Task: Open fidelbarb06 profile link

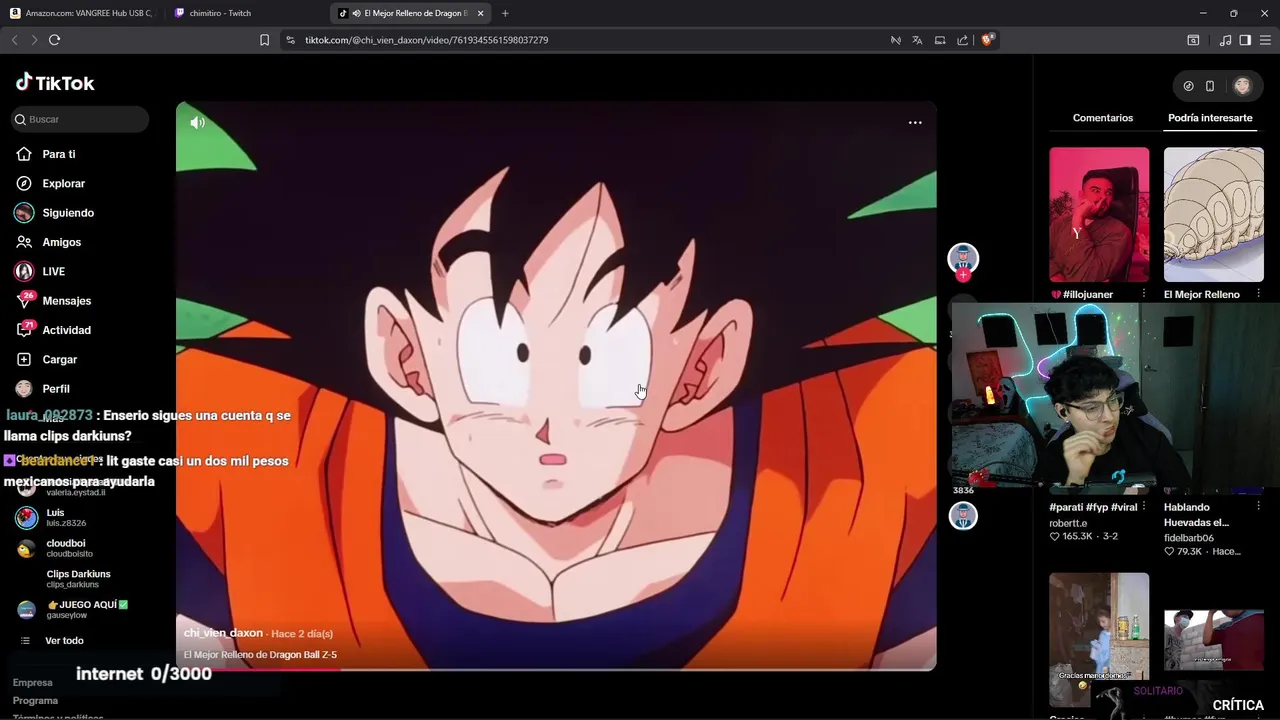Action: pyautogui.click(x=1188, y=538)
